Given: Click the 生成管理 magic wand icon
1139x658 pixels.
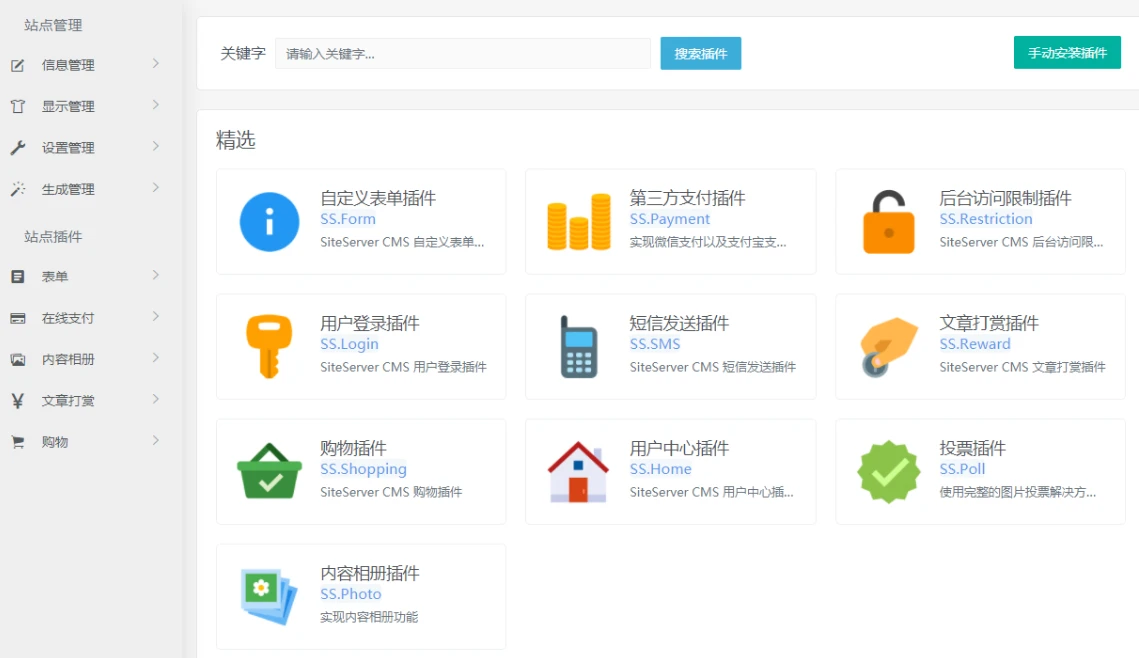Looking at the screenshot, I should [17, 190].
